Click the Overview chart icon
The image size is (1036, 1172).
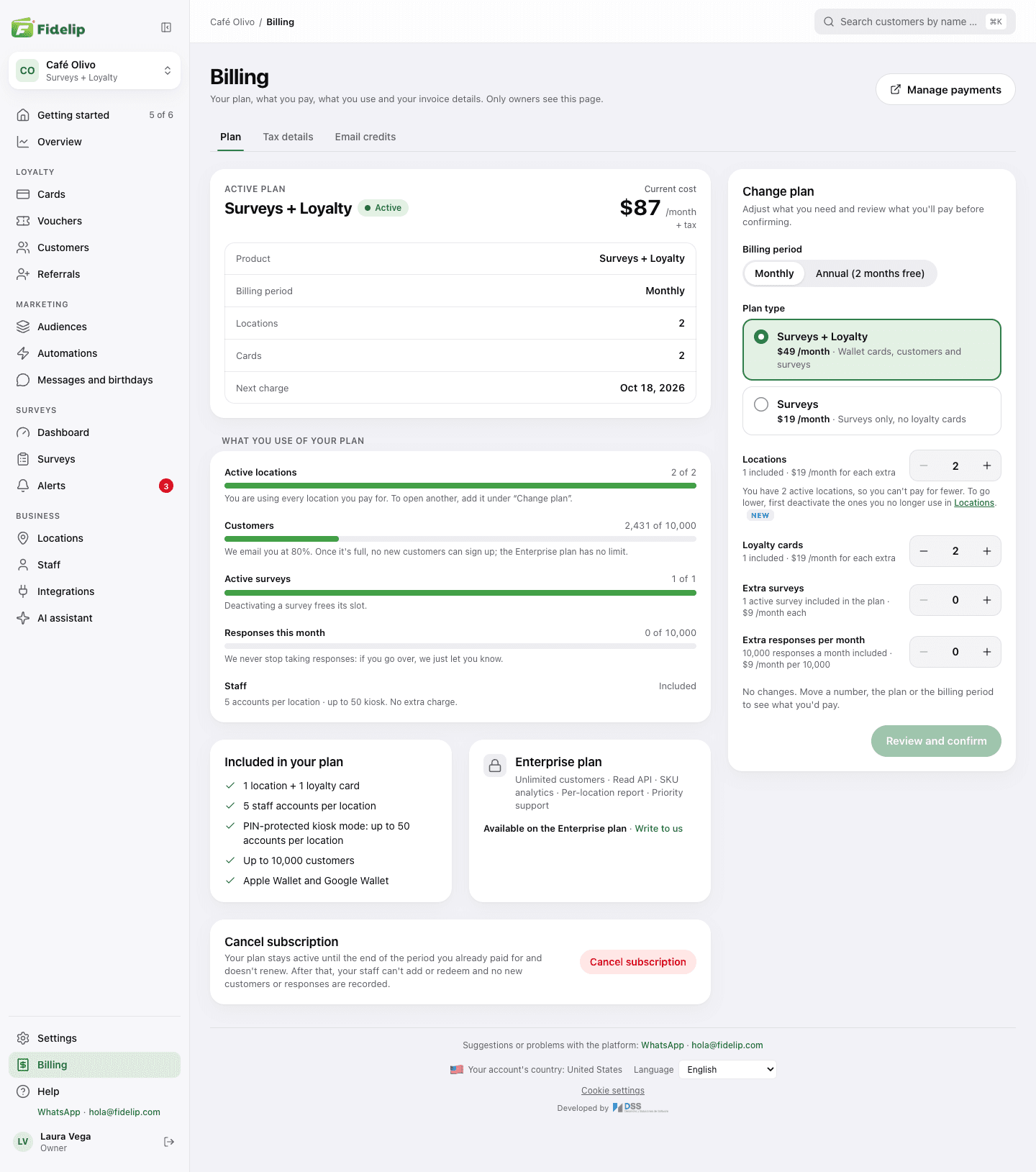tap(23, 142)
